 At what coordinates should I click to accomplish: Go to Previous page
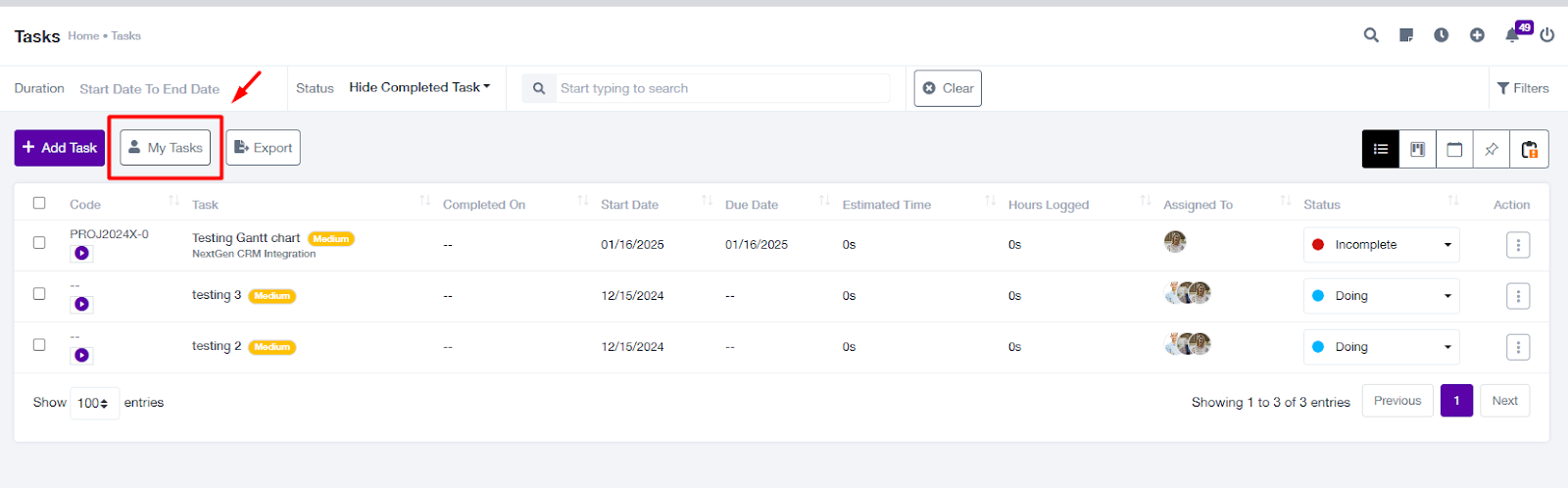pos(1397,401)
